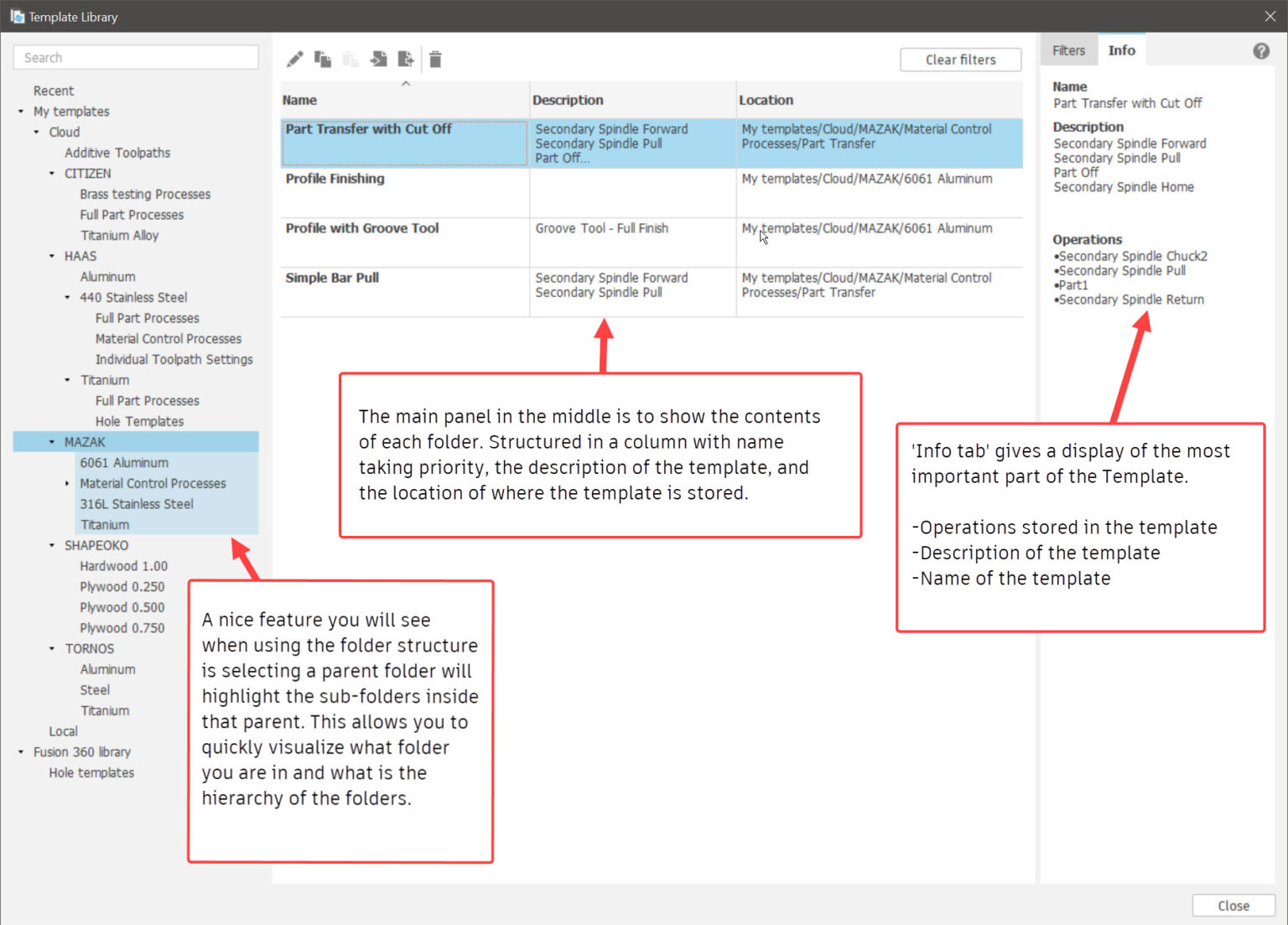Export the selected template
Image resolution: width=1288 pixels, height=925 pixels.
pos(406,59)
